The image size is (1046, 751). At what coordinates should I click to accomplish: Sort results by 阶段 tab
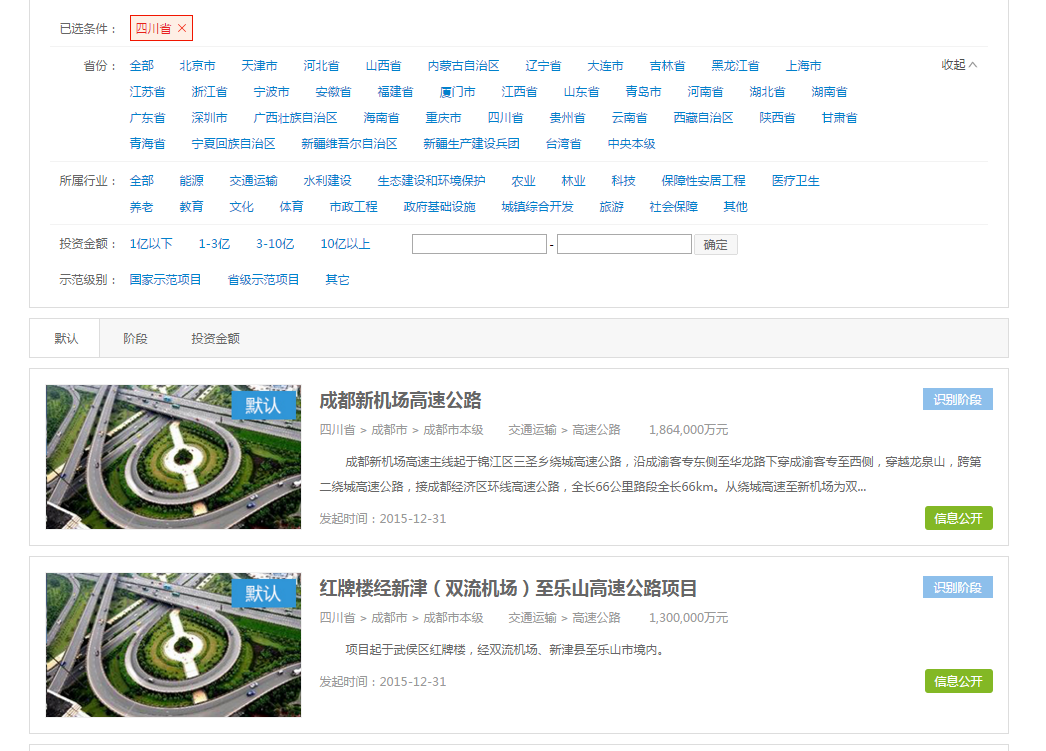tap(135, 338)
